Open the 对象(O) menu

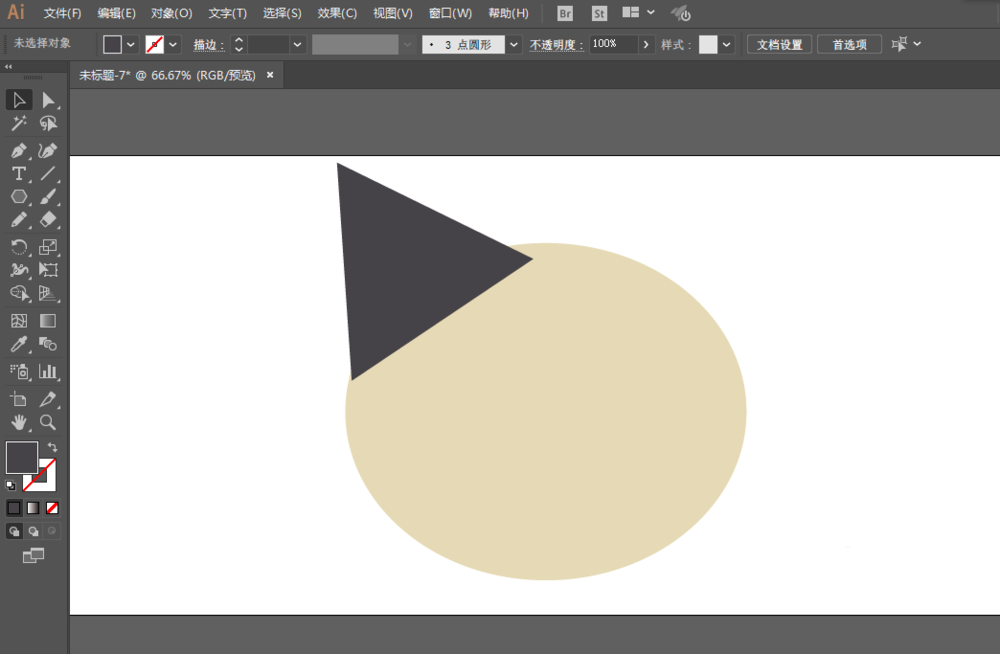click(172, 13)
